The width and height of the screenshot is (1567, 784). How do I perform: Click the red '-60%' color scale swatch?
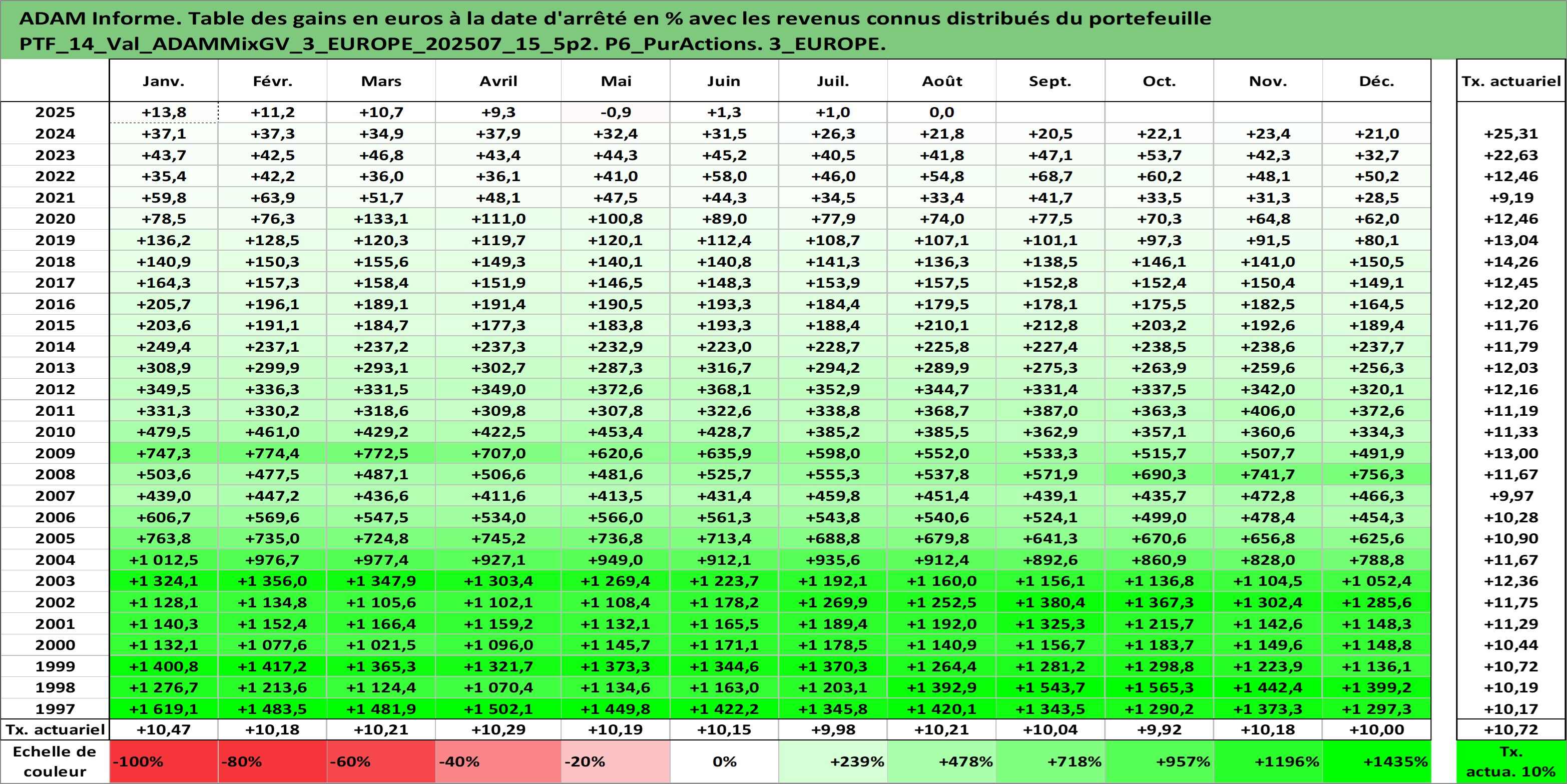(x=381, y=761)
